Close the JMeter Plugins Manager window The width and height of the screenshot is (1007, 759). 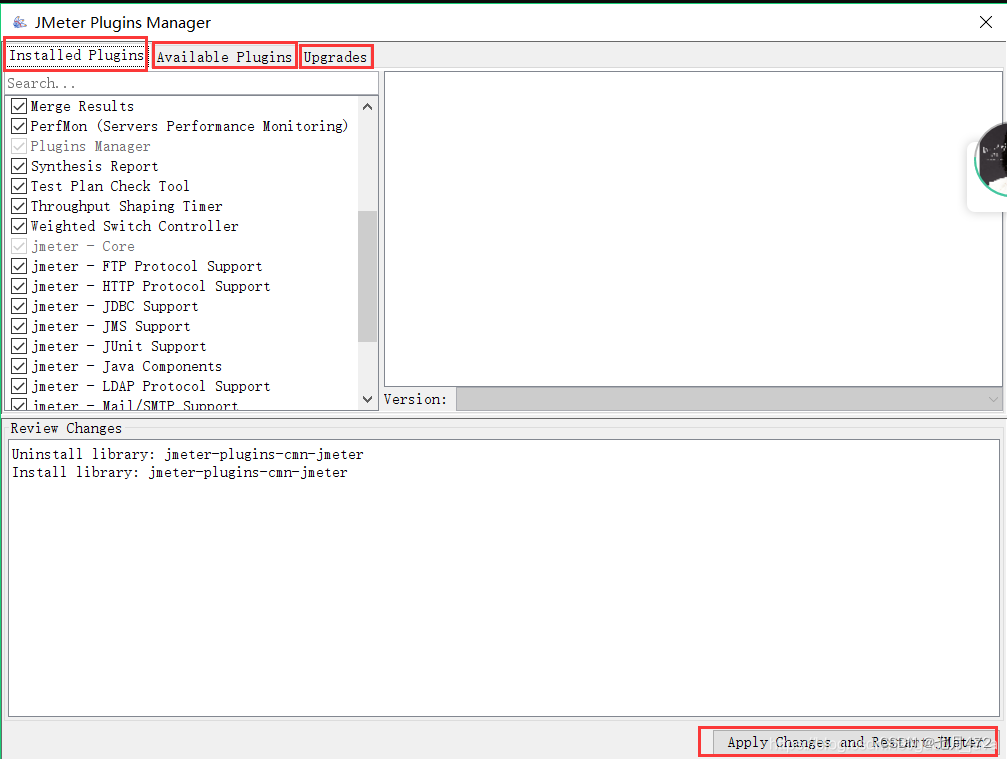[986, 22]
